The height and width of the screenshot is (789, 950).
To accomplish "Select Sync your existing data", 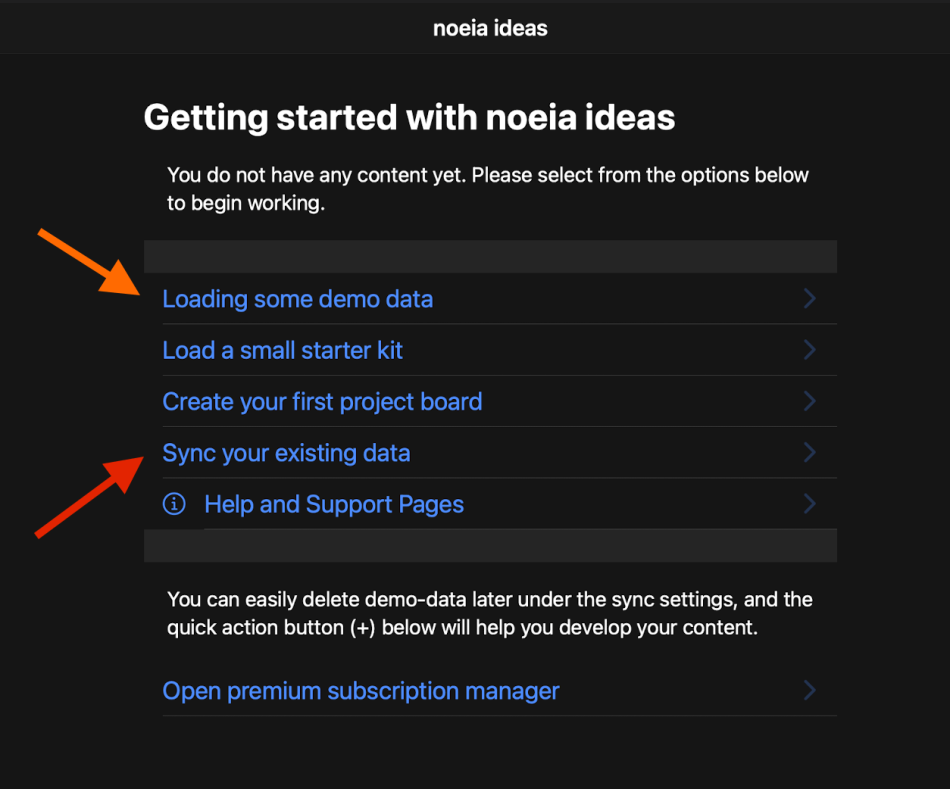I will pos(286,453).
